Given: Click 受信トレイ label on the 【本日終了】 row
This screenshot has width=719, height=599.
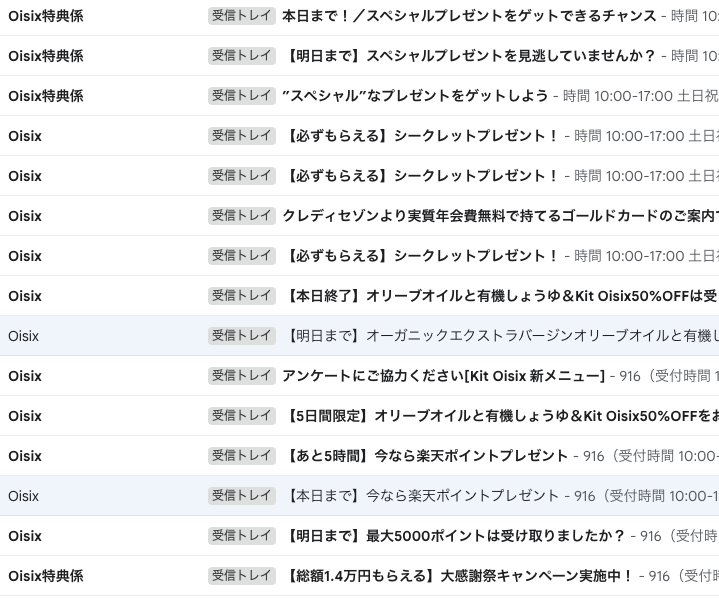Looking at the screenshot, I should coord(242,296).
